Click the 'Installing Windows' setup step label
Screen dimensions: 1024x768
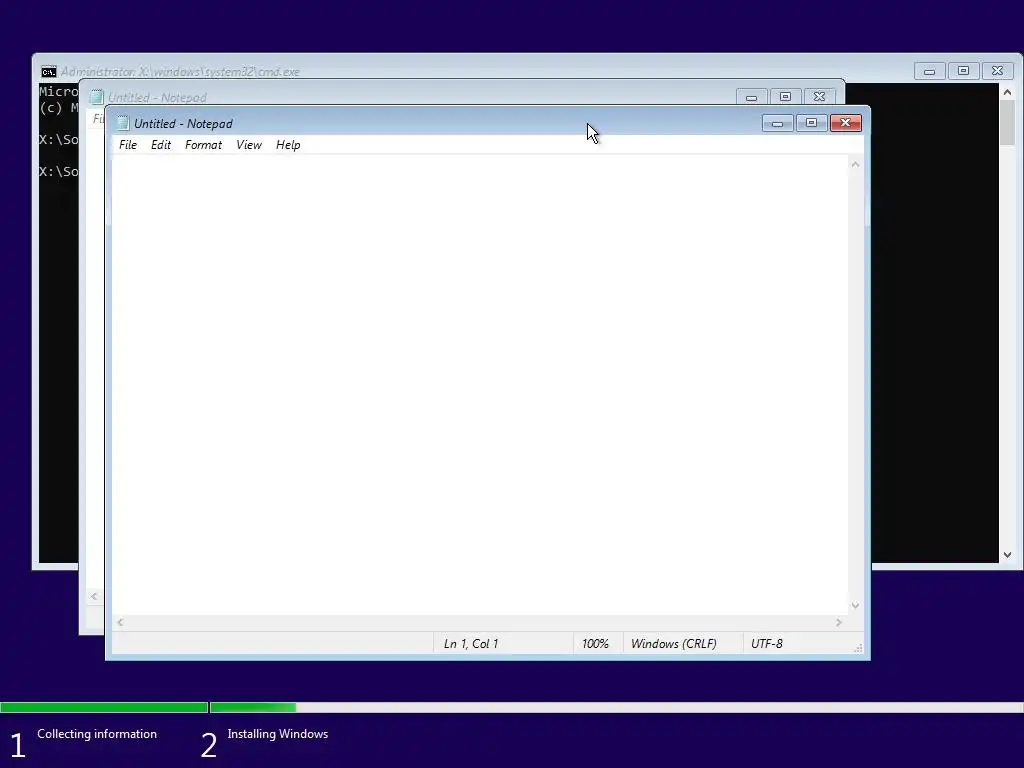click(x=278, y=734)
